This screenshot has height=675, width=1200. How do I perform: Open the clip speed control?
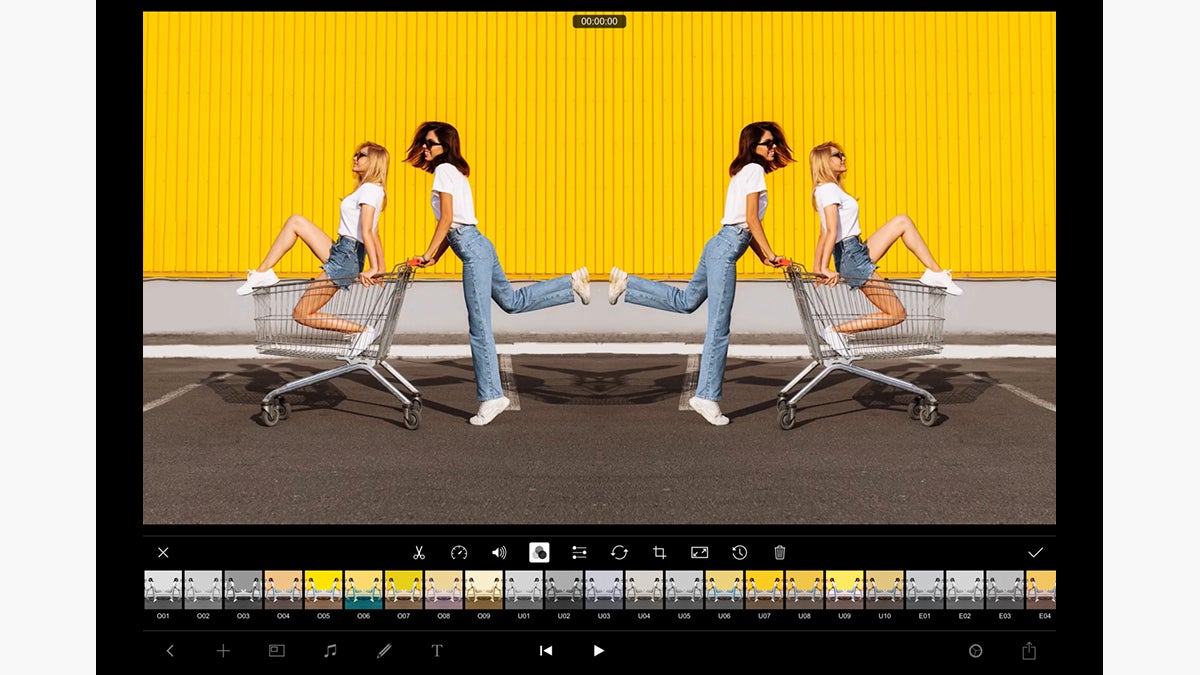coord(460,551)
